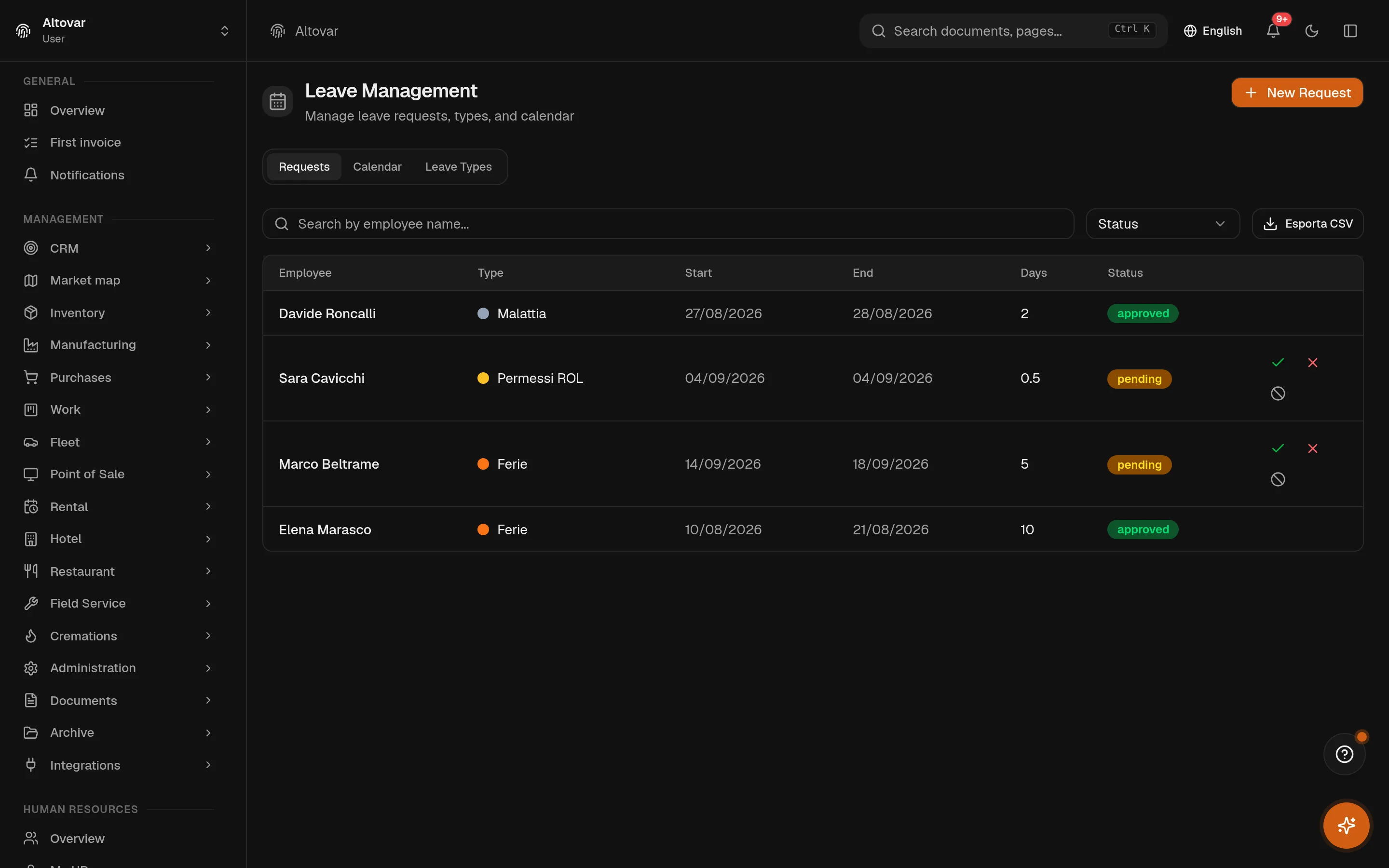
Task: Reject Marco Beltrame's request with red X
Action: click(1313, 448)
